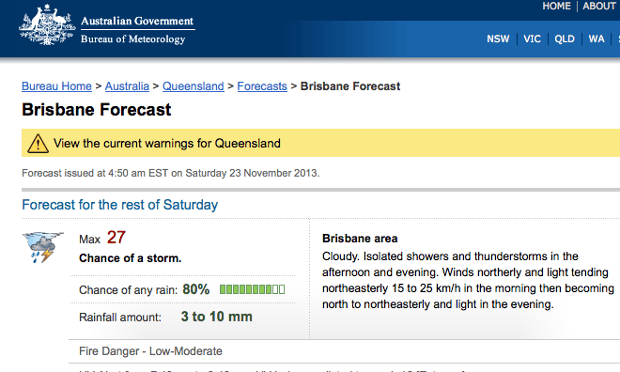Open the HOME menu item
Image resolution: width=620 pixels, height=372 pixels.
[x=556, y=6]
